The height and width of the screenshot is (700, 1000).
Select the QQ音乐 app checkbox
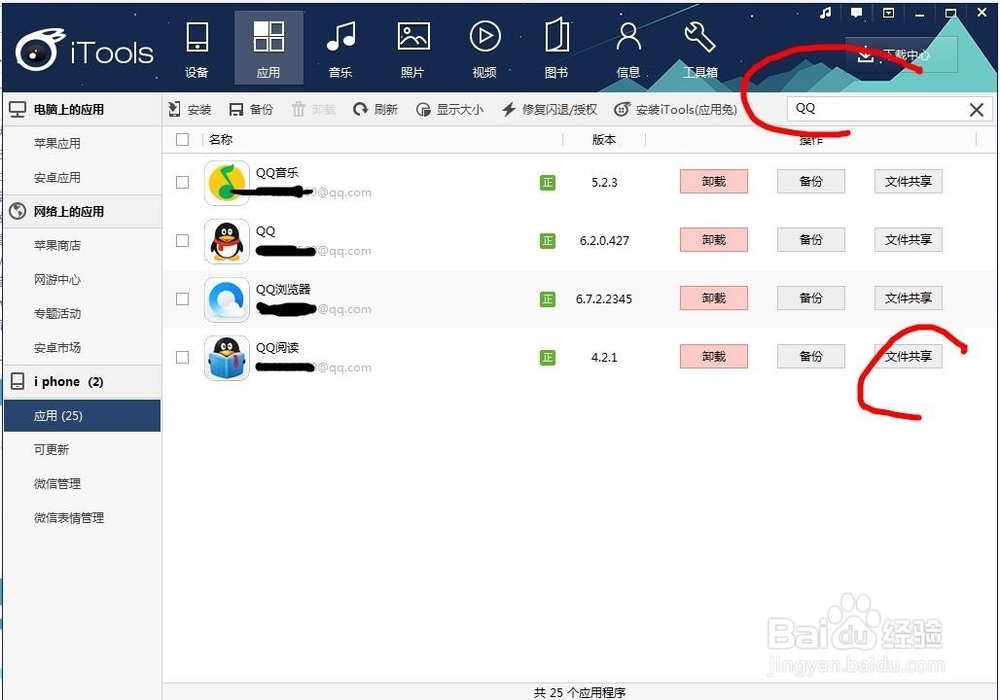[182, 181]
